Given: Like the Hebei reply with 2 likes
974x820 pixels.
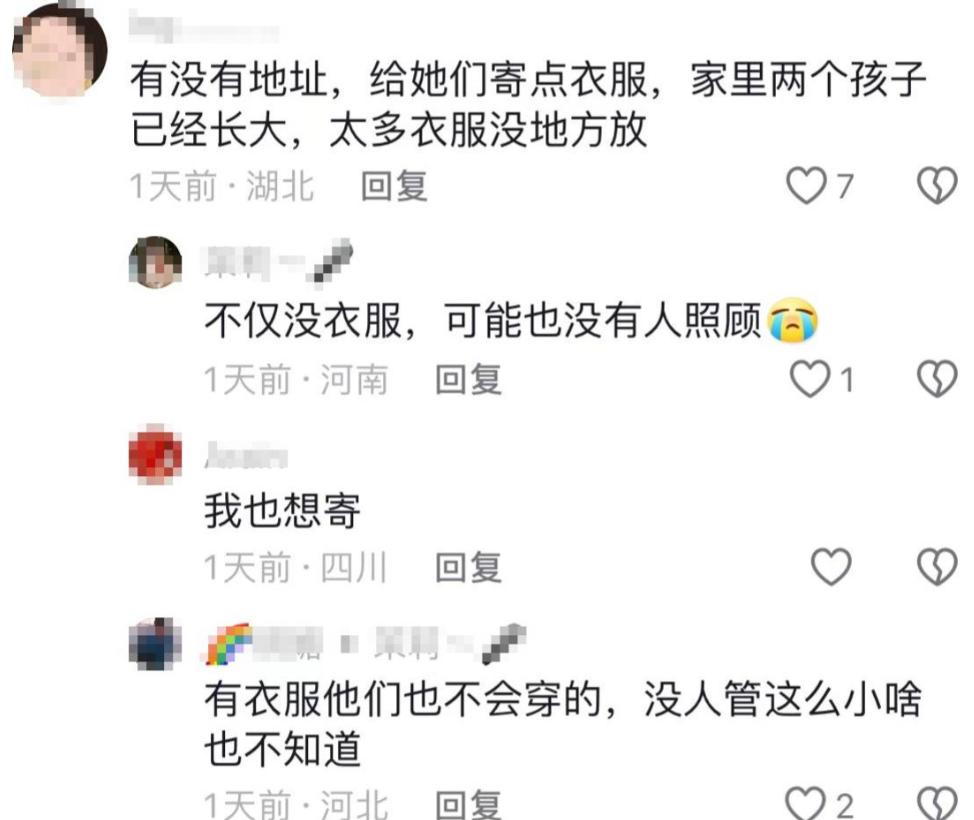Looking at the screenshot, I should pos(806,803).
